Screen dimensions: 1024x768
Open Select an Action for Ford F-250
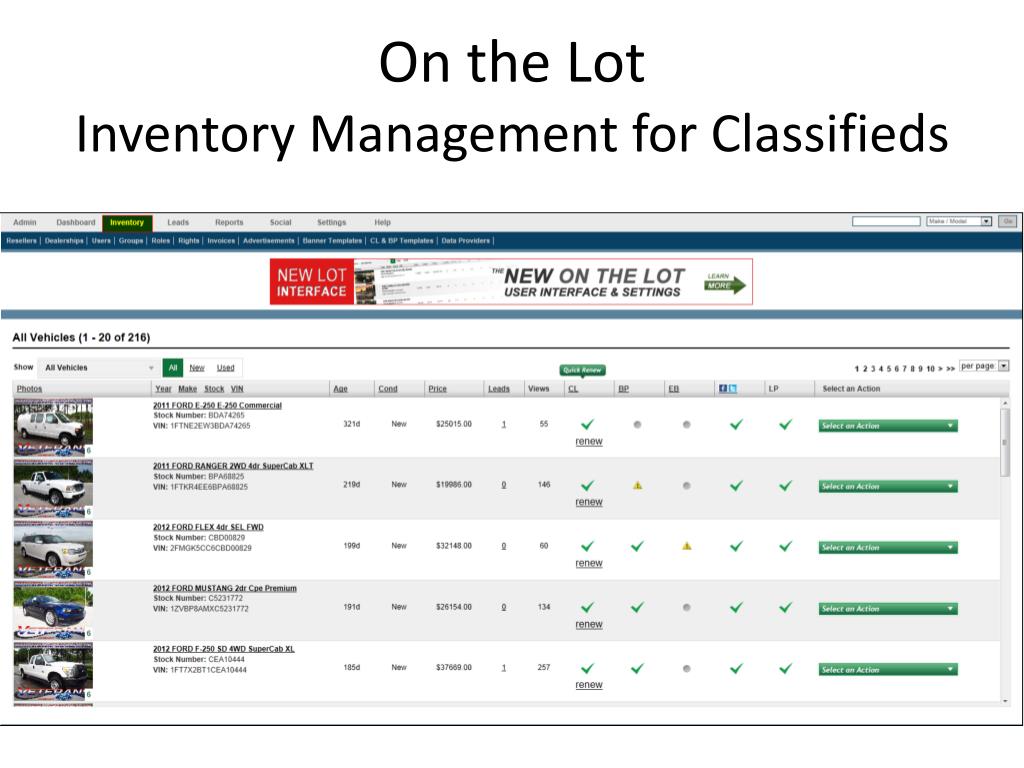888,669
